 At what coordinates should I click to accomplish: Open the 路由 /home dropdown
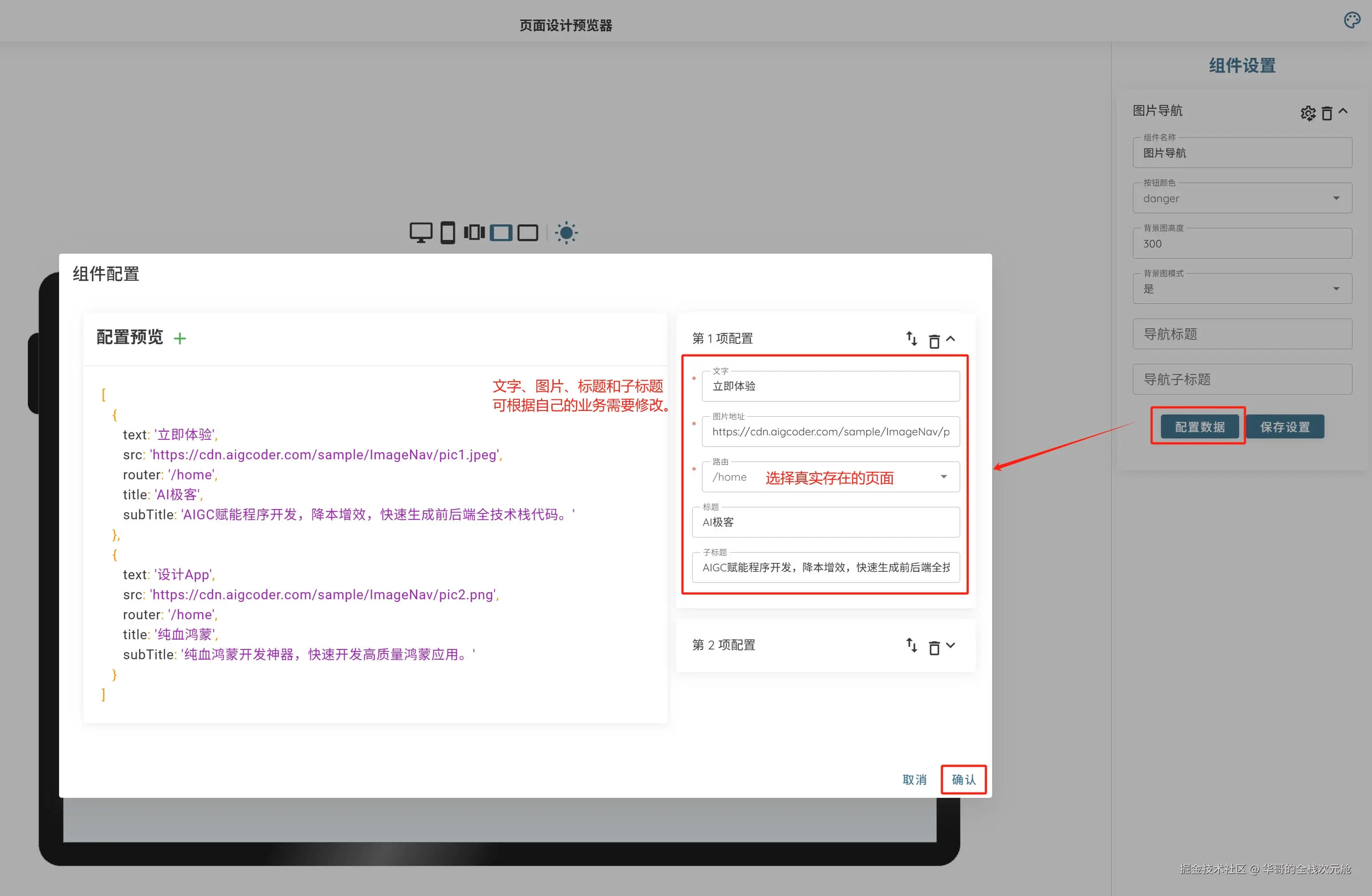(944, 477)
